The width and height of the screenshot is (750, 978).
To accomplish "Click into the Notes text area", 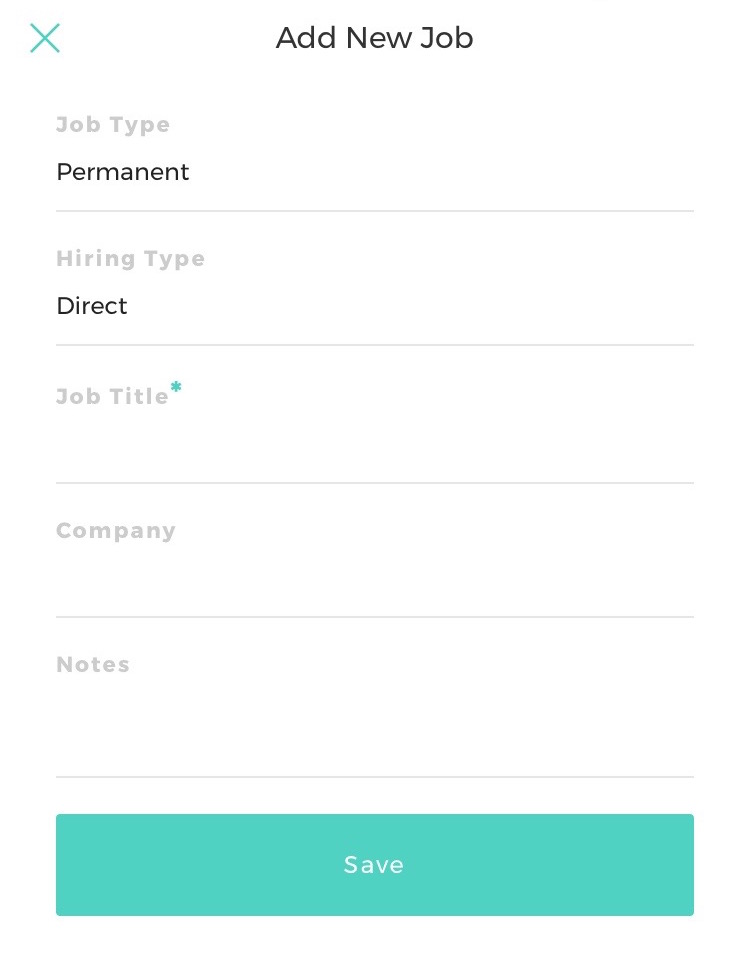I will point(374,725).
